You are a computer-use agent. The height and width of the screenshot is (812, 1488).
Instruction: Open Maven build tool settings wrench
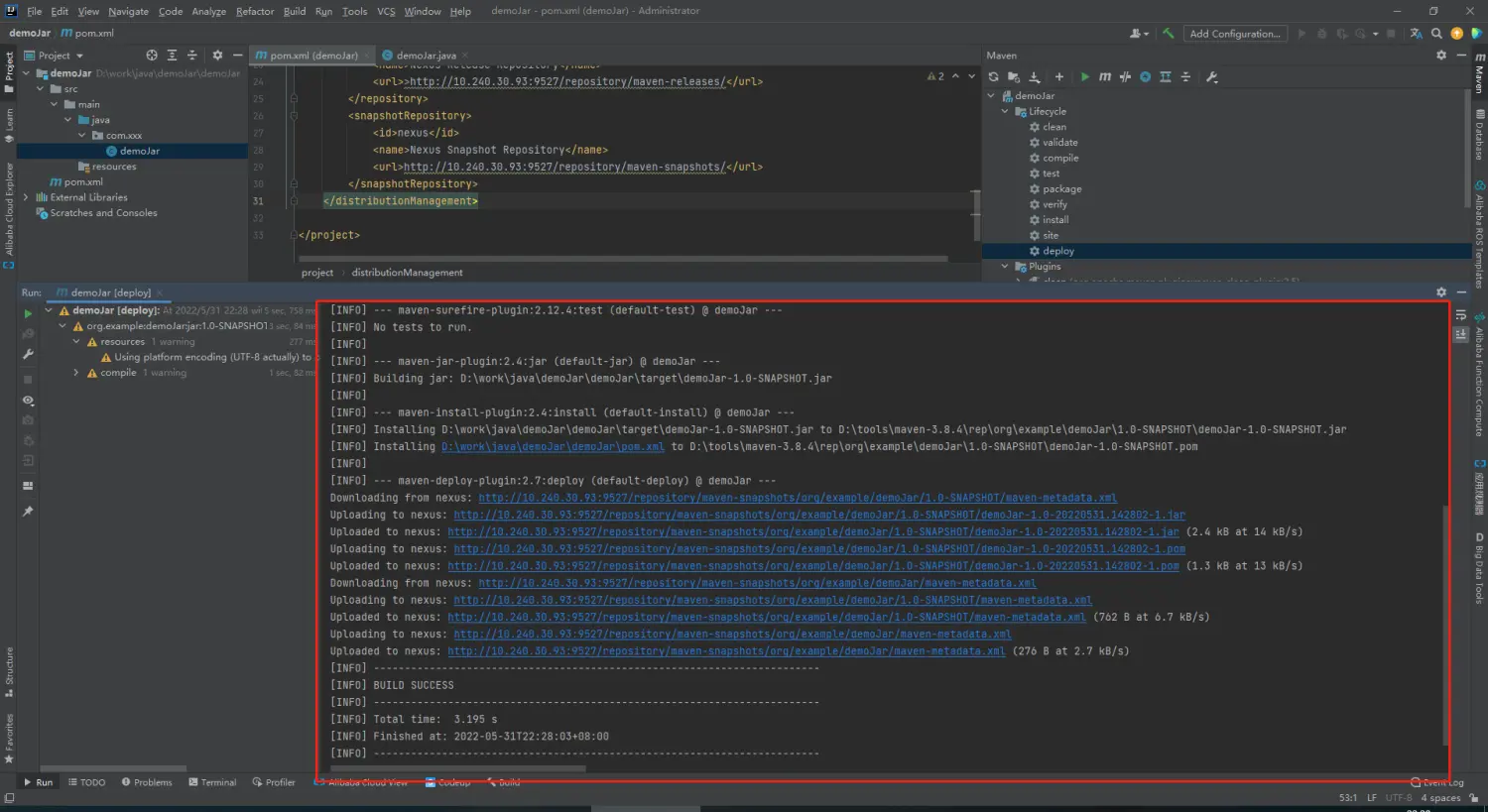[x=1211, y=77]
